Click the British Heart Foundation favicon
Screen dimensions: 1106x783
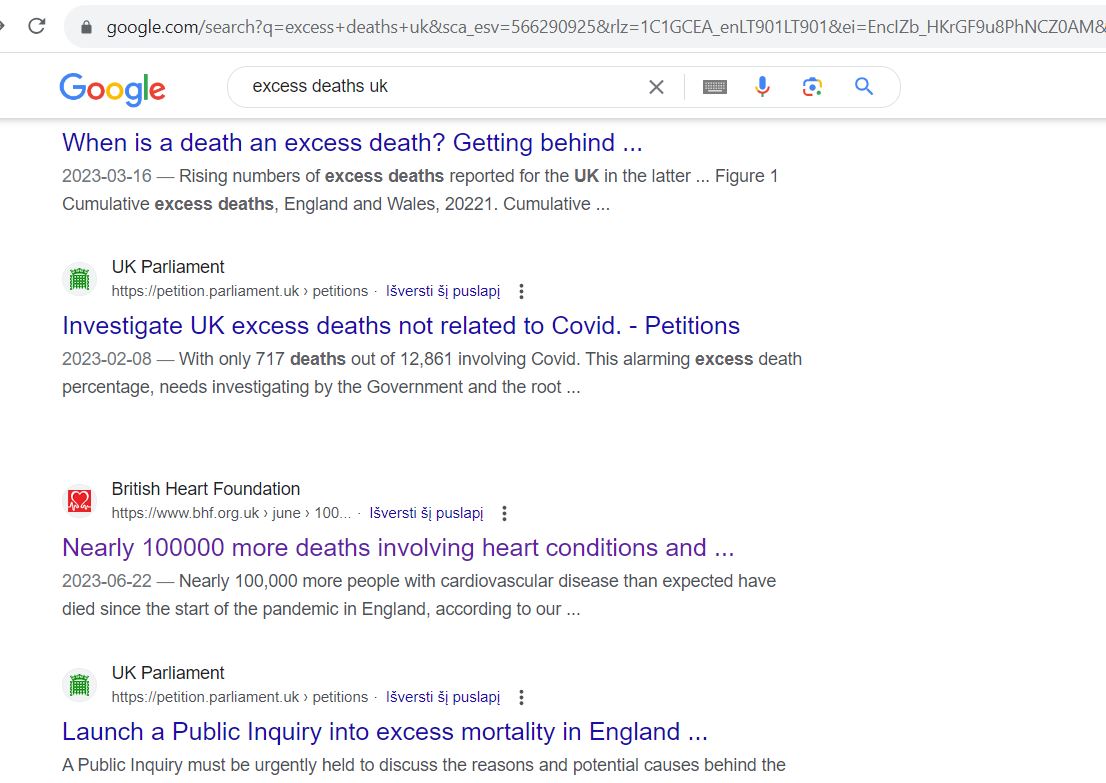pyautogui.click(x=80, y=501)
